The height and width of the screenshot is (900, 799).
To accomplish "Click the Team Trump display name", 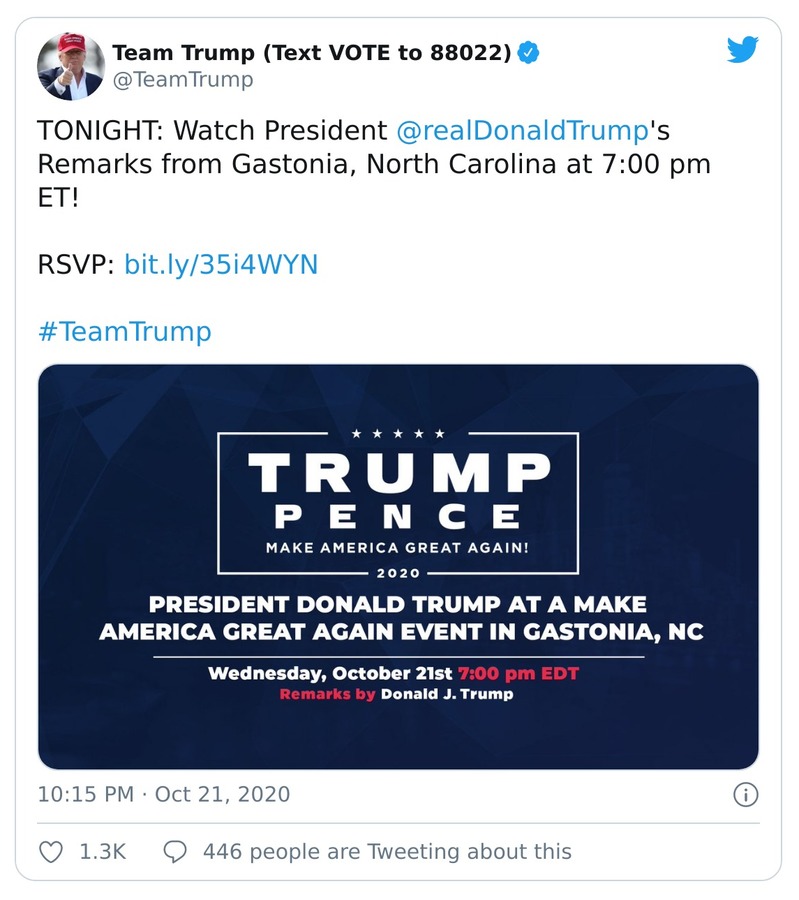I will [311, 53].
